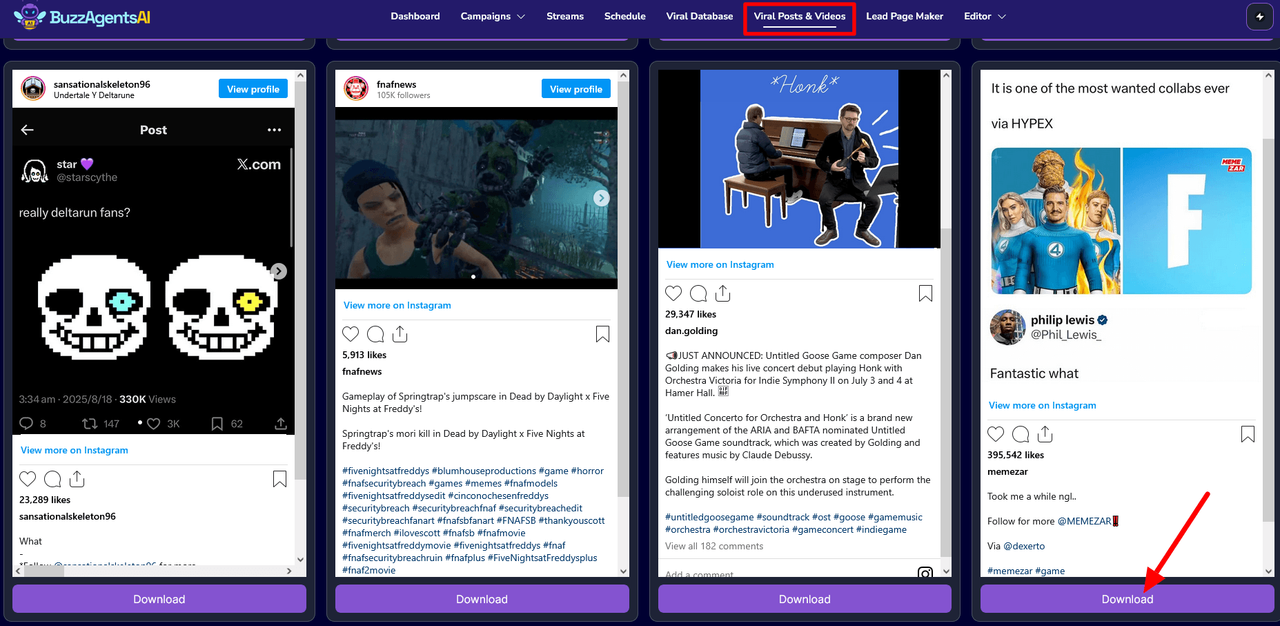Open the Viral Database page
The width and height of the screenshot is (1280, 626).
[700, 16]
